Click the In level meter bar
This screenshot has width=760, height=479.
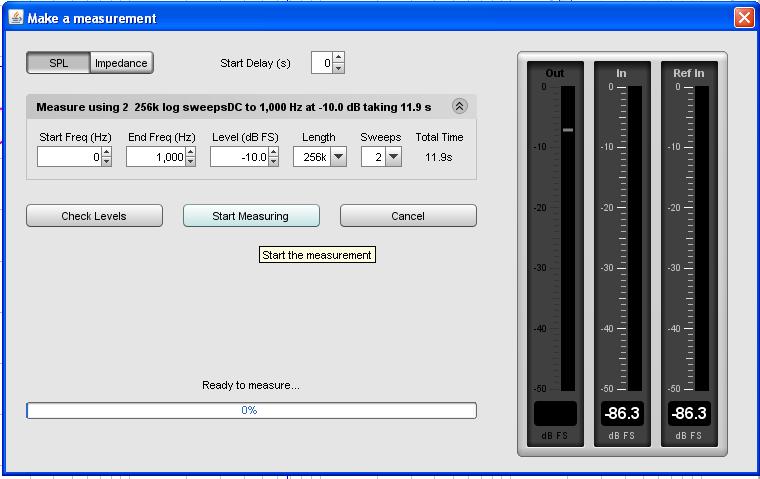coord(634,238)
